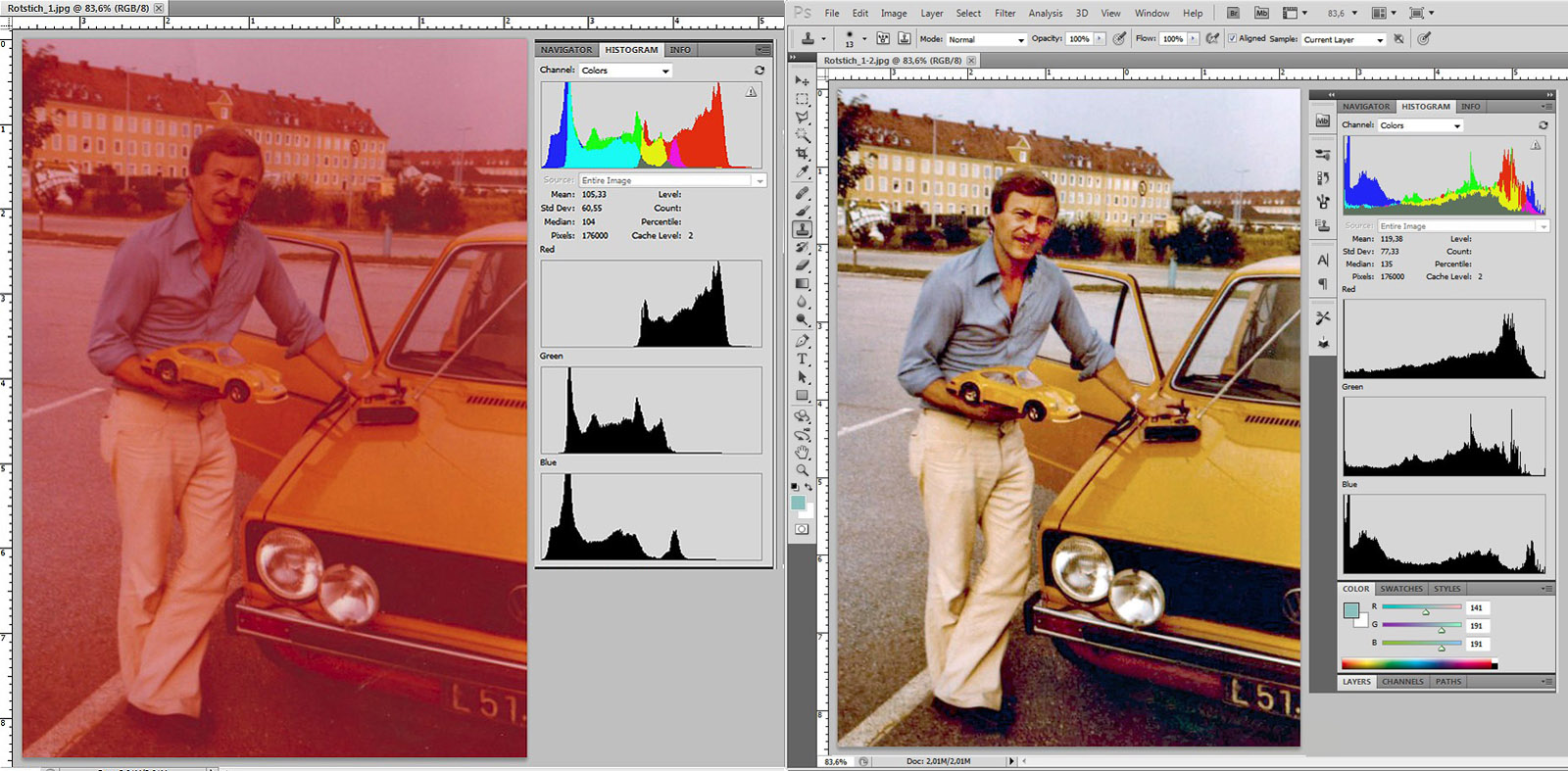Uncheck the Aligned checkbox
Viewport: 1568px width, 771px height.
pos(1232,39)
